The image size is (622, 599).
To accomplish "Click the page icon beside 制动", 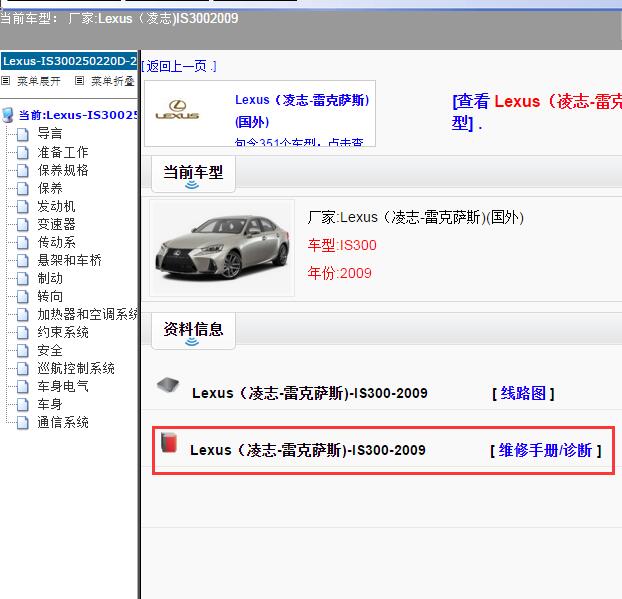I will pos(23,278).
